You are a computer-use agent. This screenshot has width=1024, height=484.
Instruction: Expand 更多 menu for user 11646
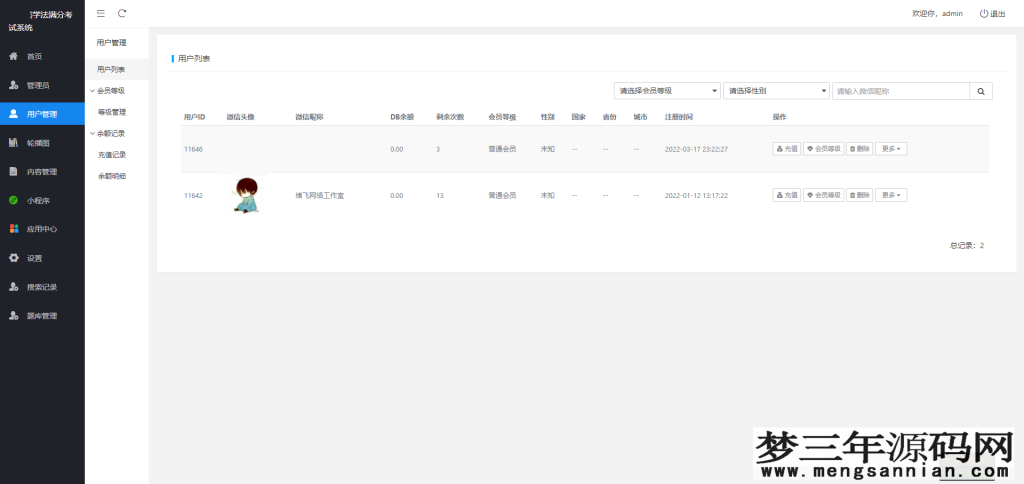pos(891,149)
